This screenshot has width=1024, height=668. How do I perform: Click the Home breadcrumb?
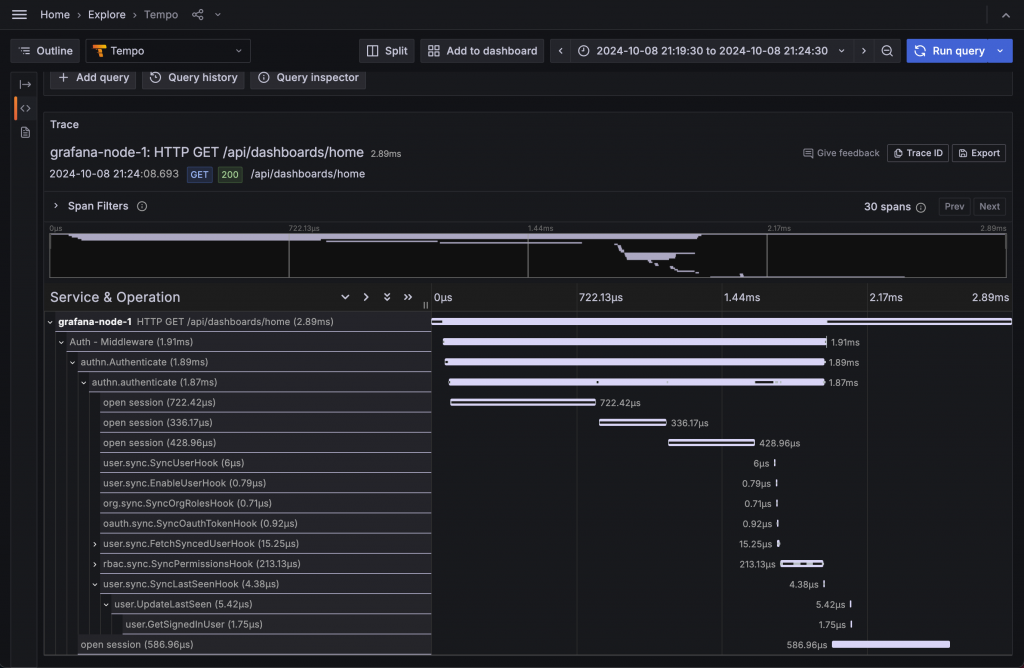point(55,14)
